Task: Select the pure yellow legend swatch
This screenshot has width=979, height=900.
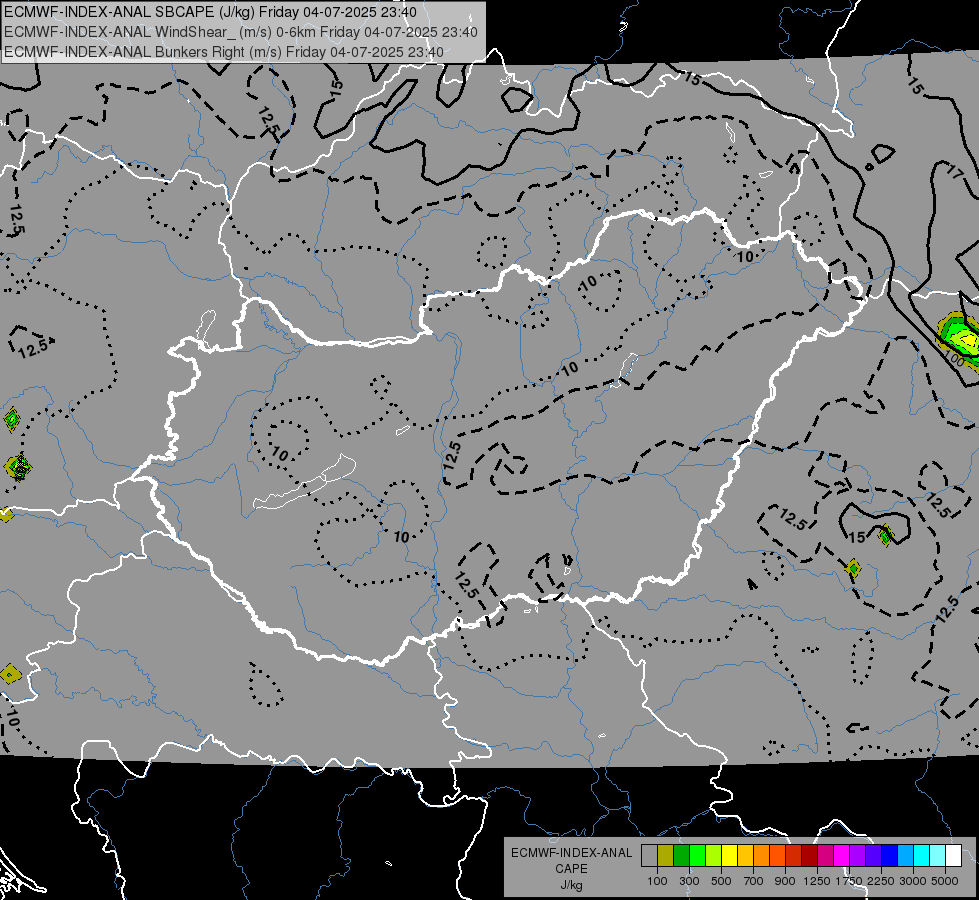Action: (730, 856)
